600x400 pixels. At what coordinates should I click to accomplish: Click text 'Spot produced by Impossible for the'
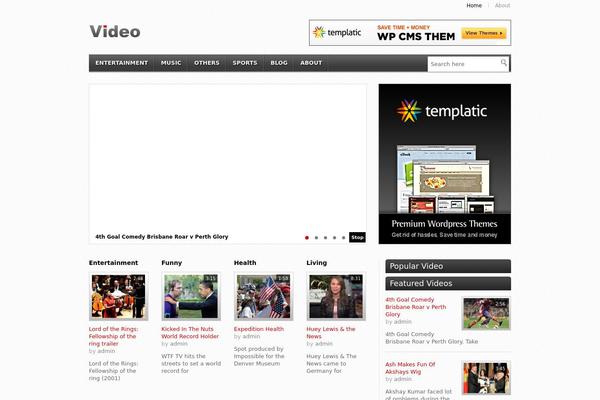click(x=259, y=353)
